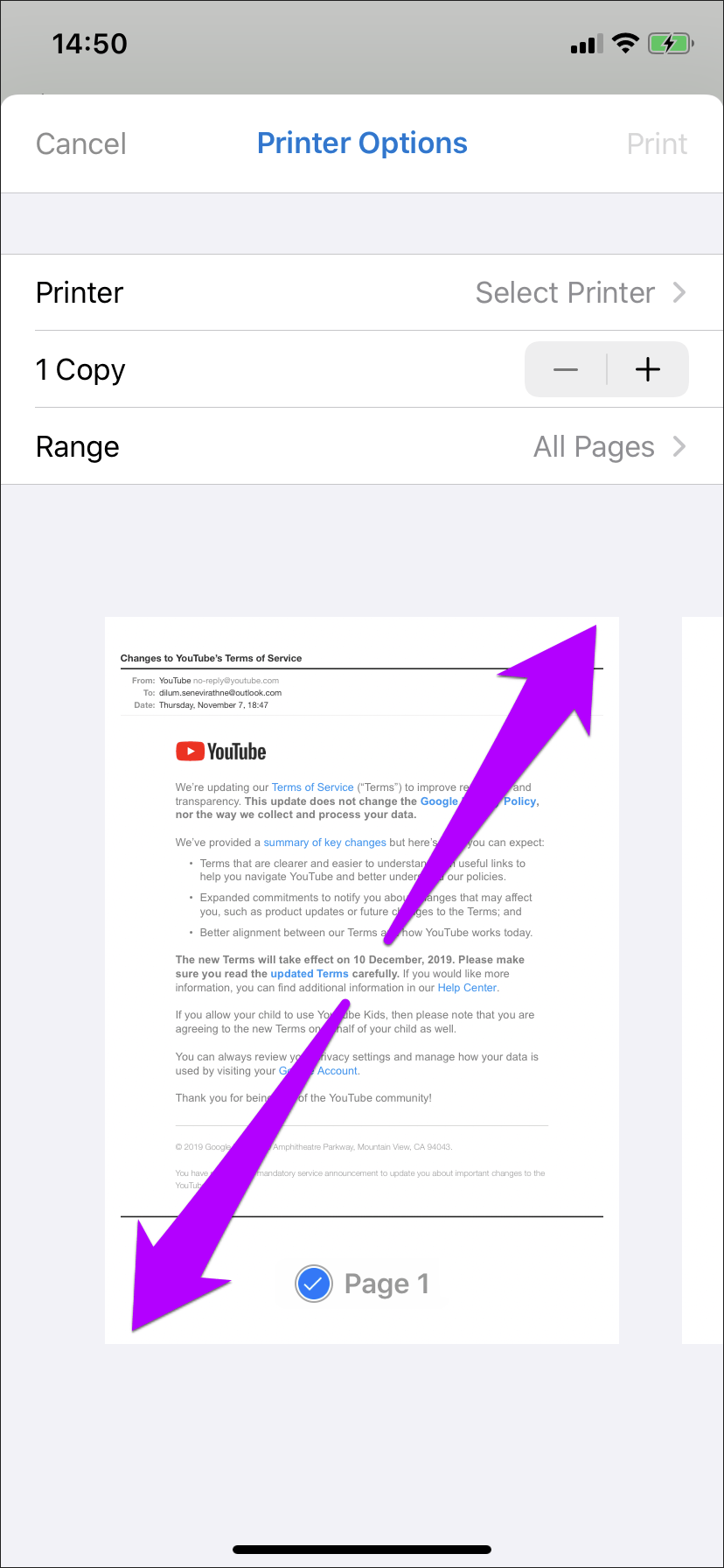Tap the minus button to decrease copies
Screen dimensions: 724x1568
[566, 369]
